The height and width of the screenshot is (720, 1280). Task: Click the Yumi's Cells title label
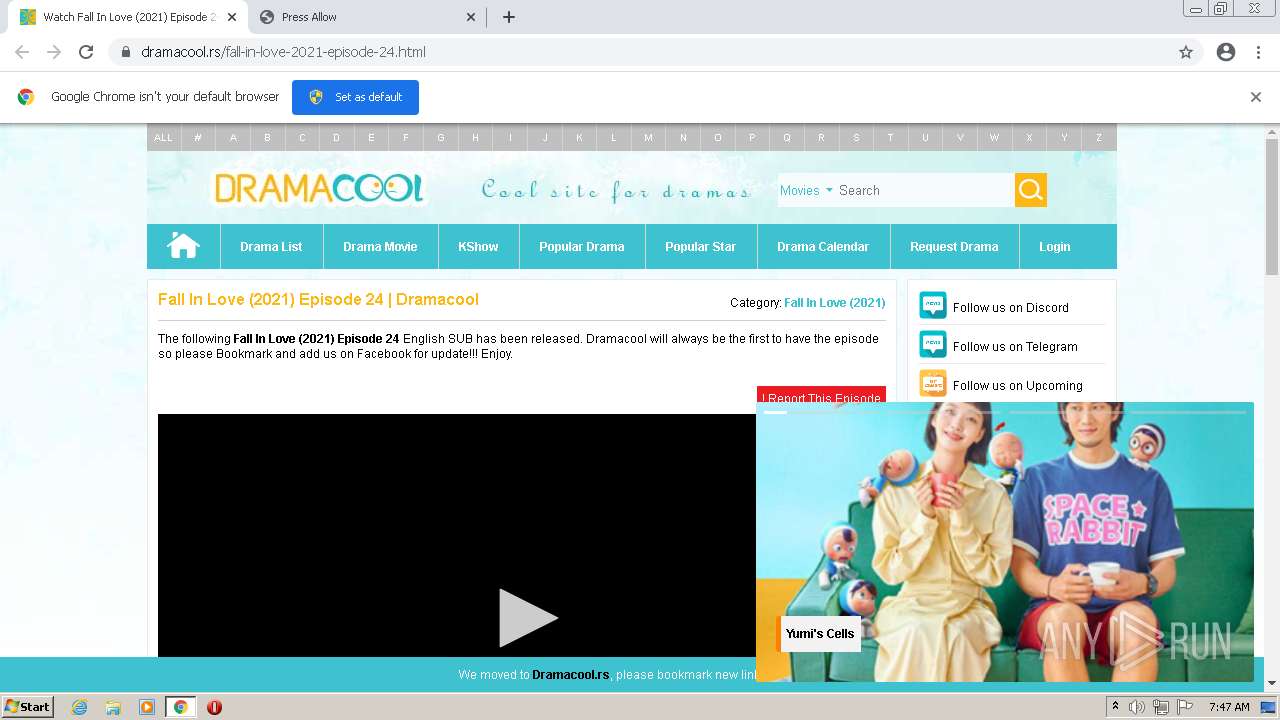pos(819,633)
